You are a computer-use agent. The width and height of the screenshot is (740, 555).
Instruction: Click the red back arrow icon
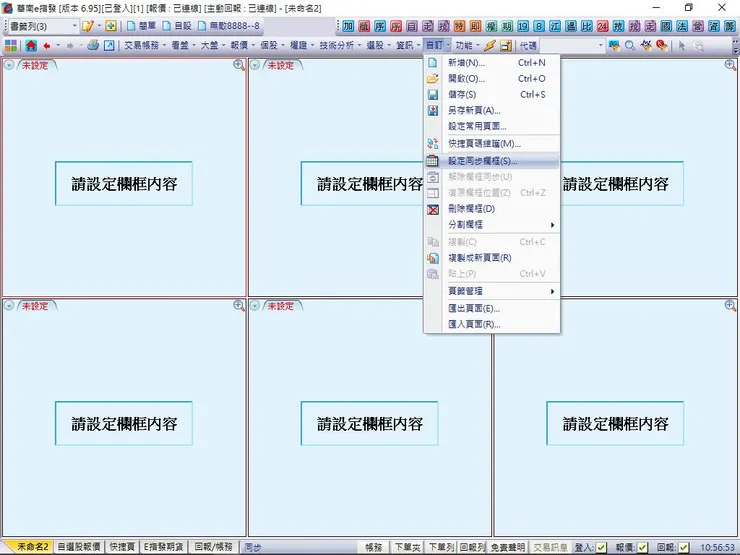tap(47, 46)
